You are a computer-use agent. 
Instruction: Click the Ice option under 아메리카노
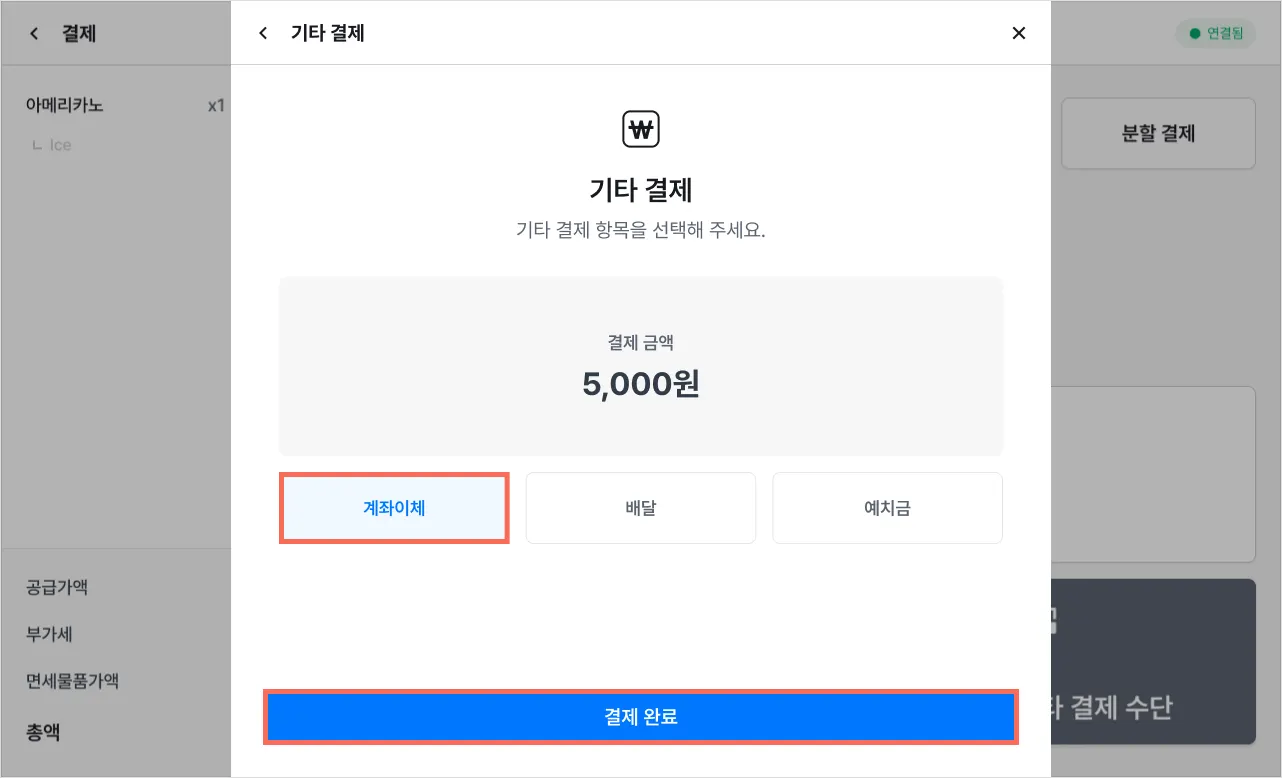pyautogui.click(x=60, y=145)
